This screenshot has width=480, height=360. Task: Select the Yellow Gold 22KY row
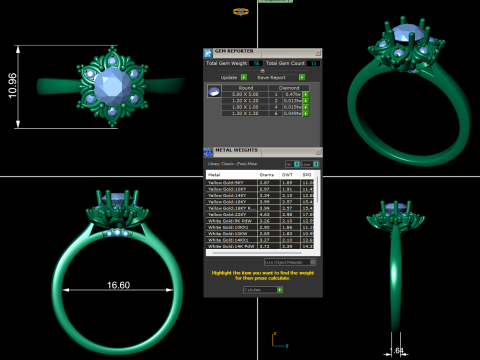tap(260, 214)
